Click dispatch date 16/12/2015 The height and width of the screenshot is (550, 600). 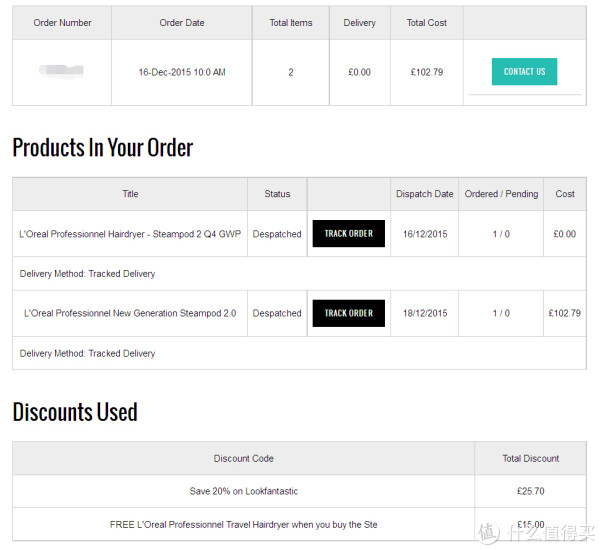pyautogui.click(x=425, y=234)
